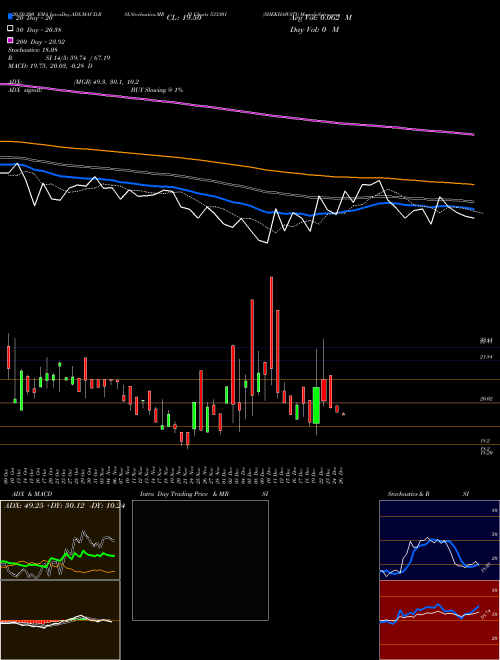Image resolution: width=500 pixels, height=660 pixels.
Task: Click the blue 20 Day legend swatch
Action: tap(10, 16)
